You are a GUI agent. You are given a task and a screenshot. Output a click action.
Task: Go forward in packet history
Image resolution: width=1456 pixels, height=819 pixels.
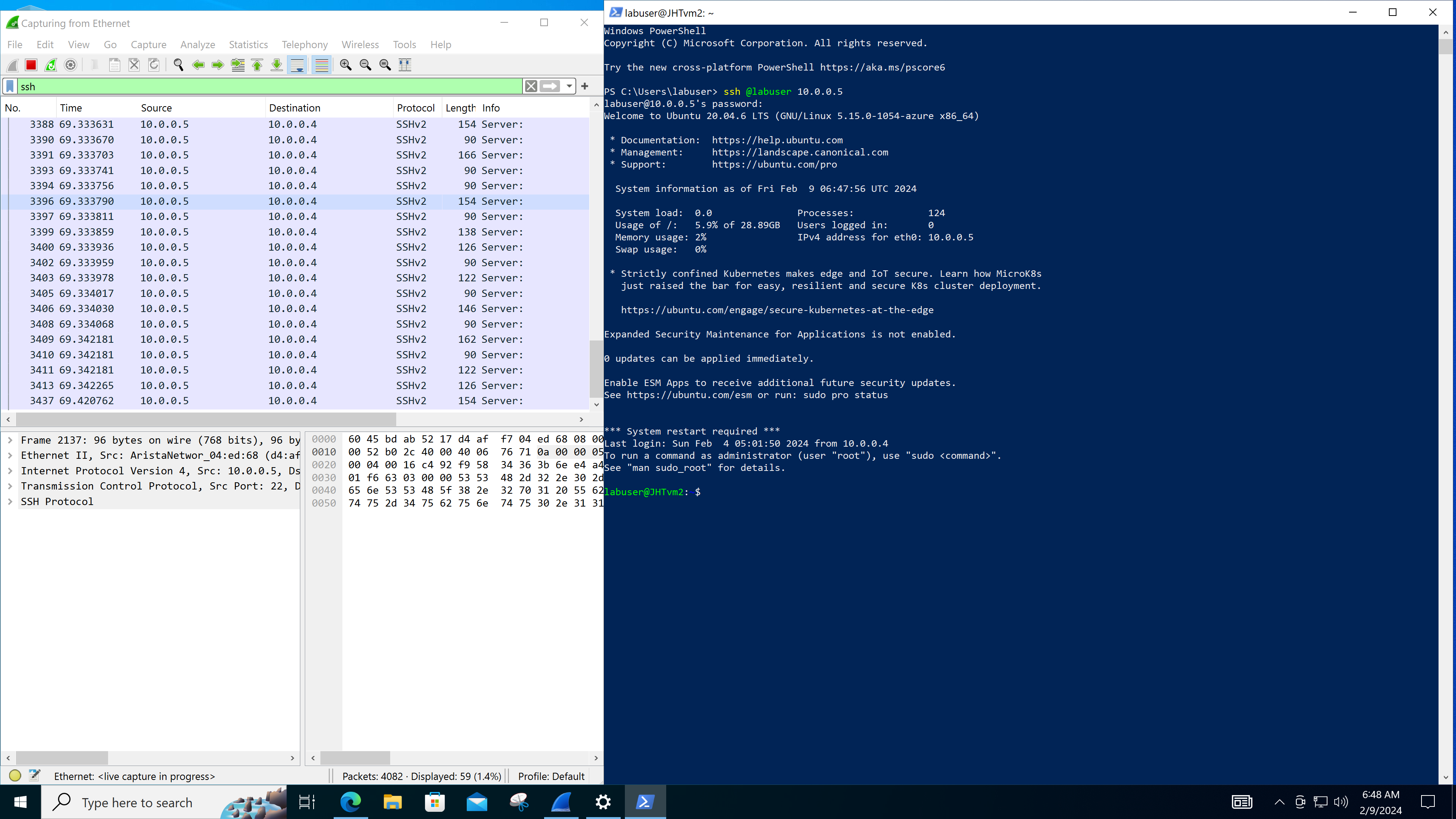[x=218, y=65]
